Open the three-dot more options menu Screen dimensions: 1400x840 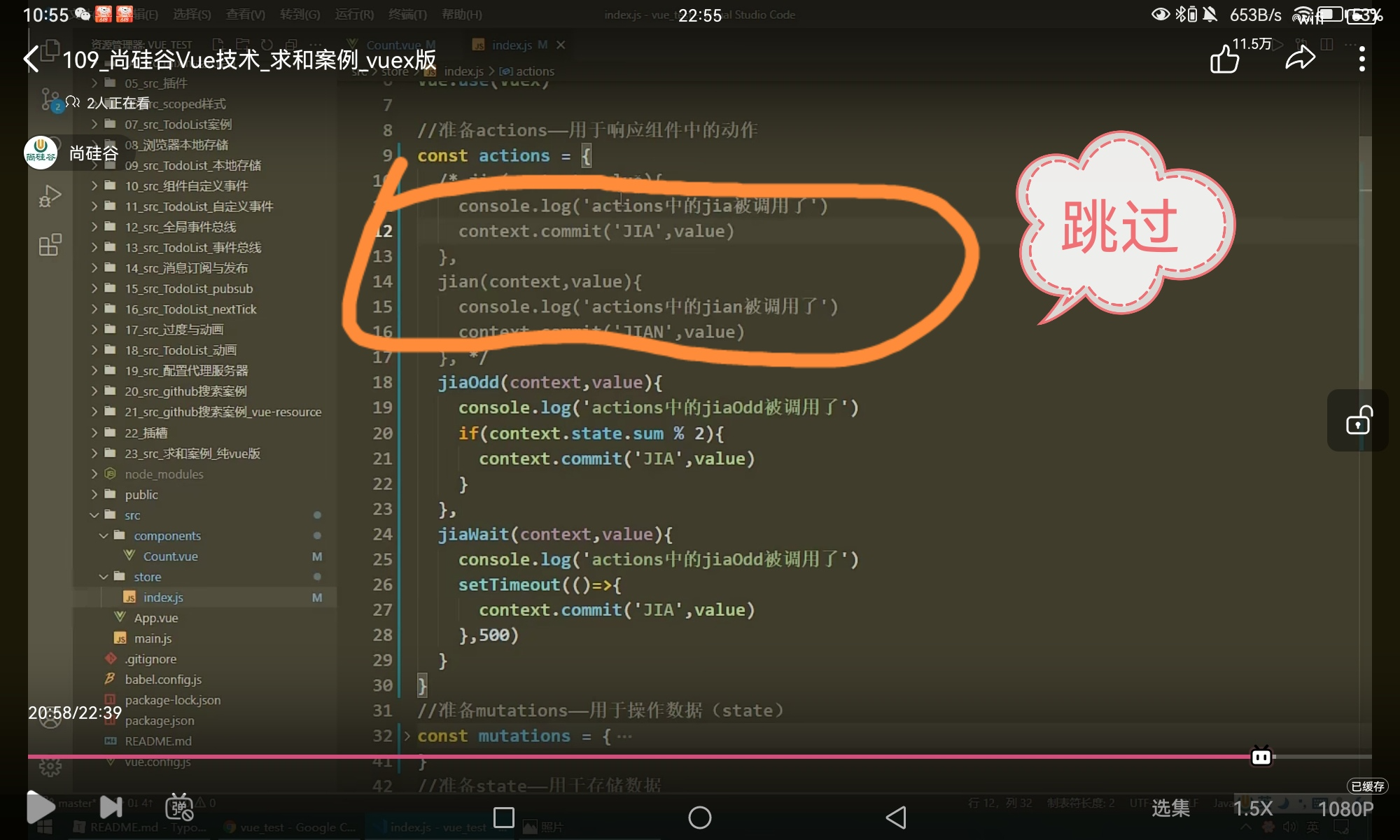(x=1361, y=59)
